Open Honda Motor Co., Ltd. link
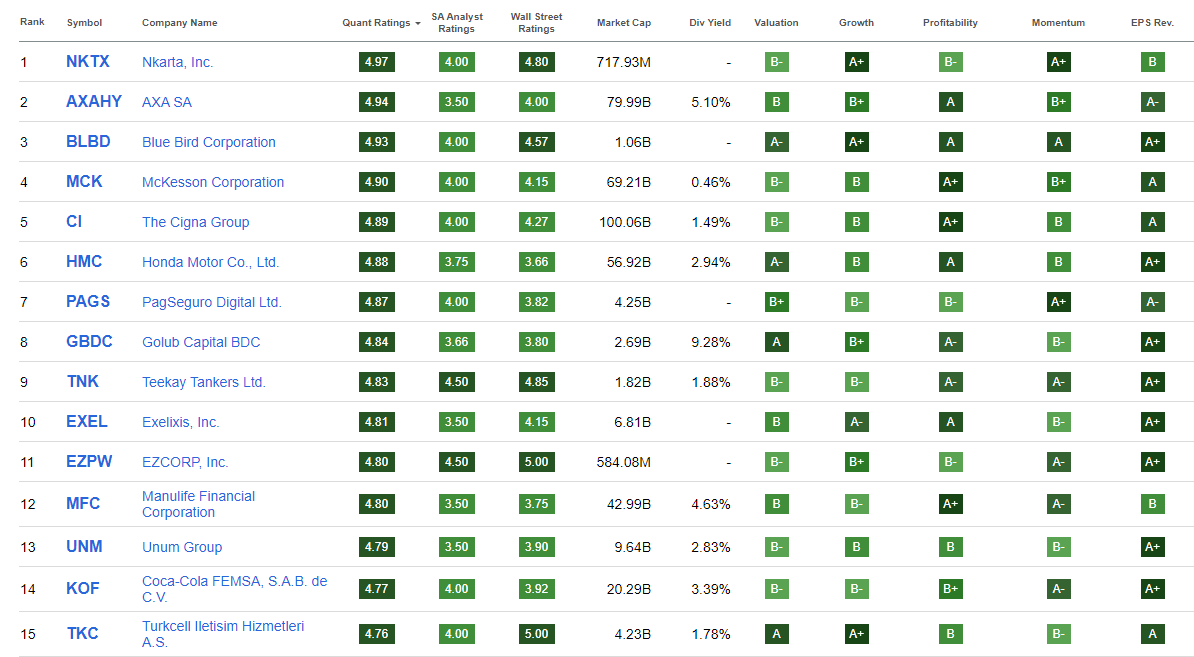This screenshot has height=657, width=1194. pos(210,262)
